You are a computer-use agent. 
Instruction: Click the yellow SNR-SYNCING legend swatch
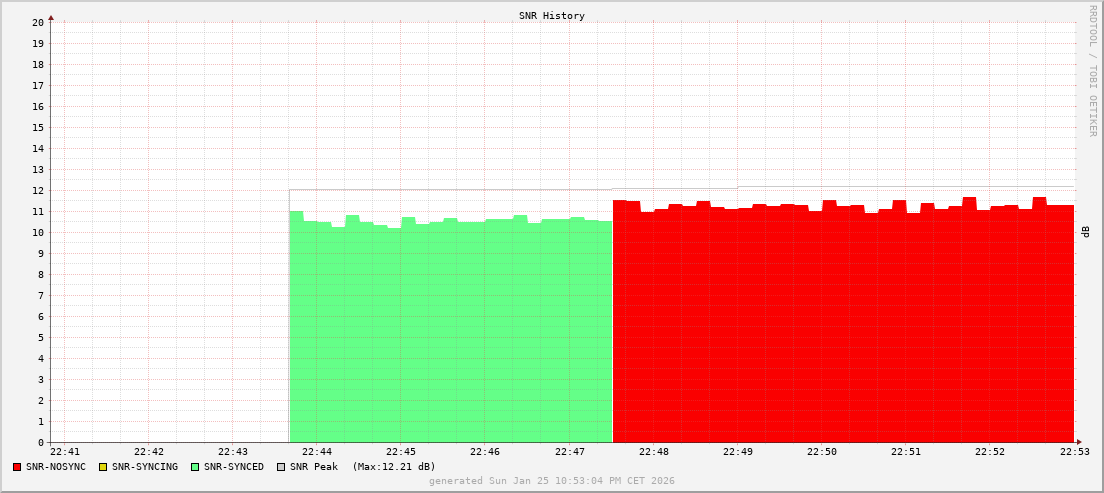[x=103, y=467]
